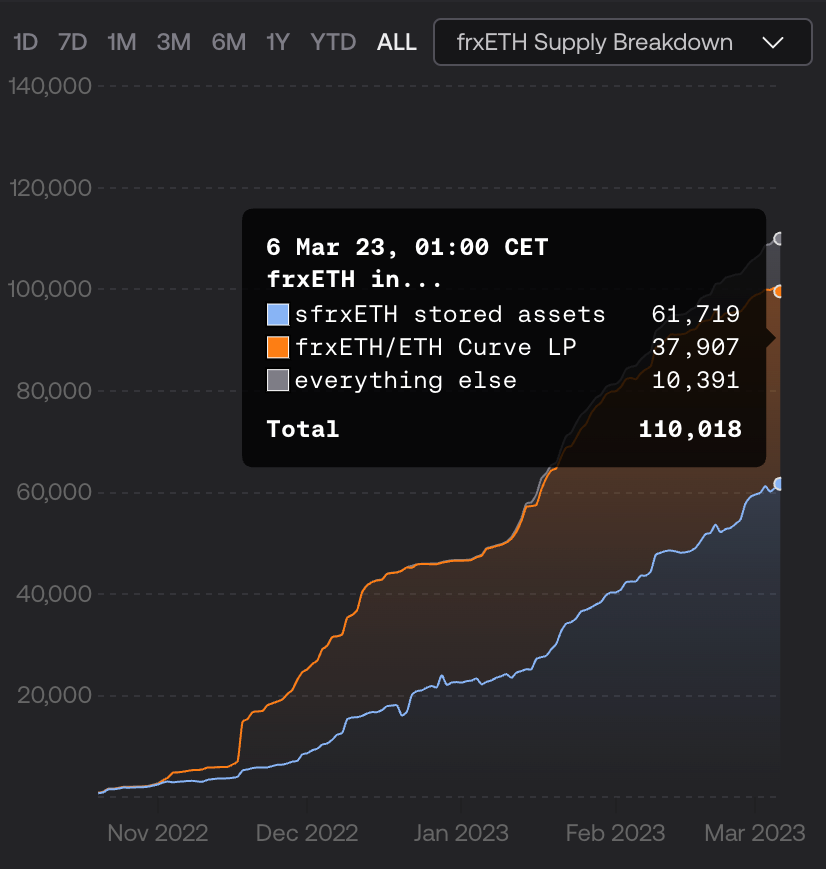Choose the 1Y time range
This screenshot has height=869, width=826.
click(278, 42)
